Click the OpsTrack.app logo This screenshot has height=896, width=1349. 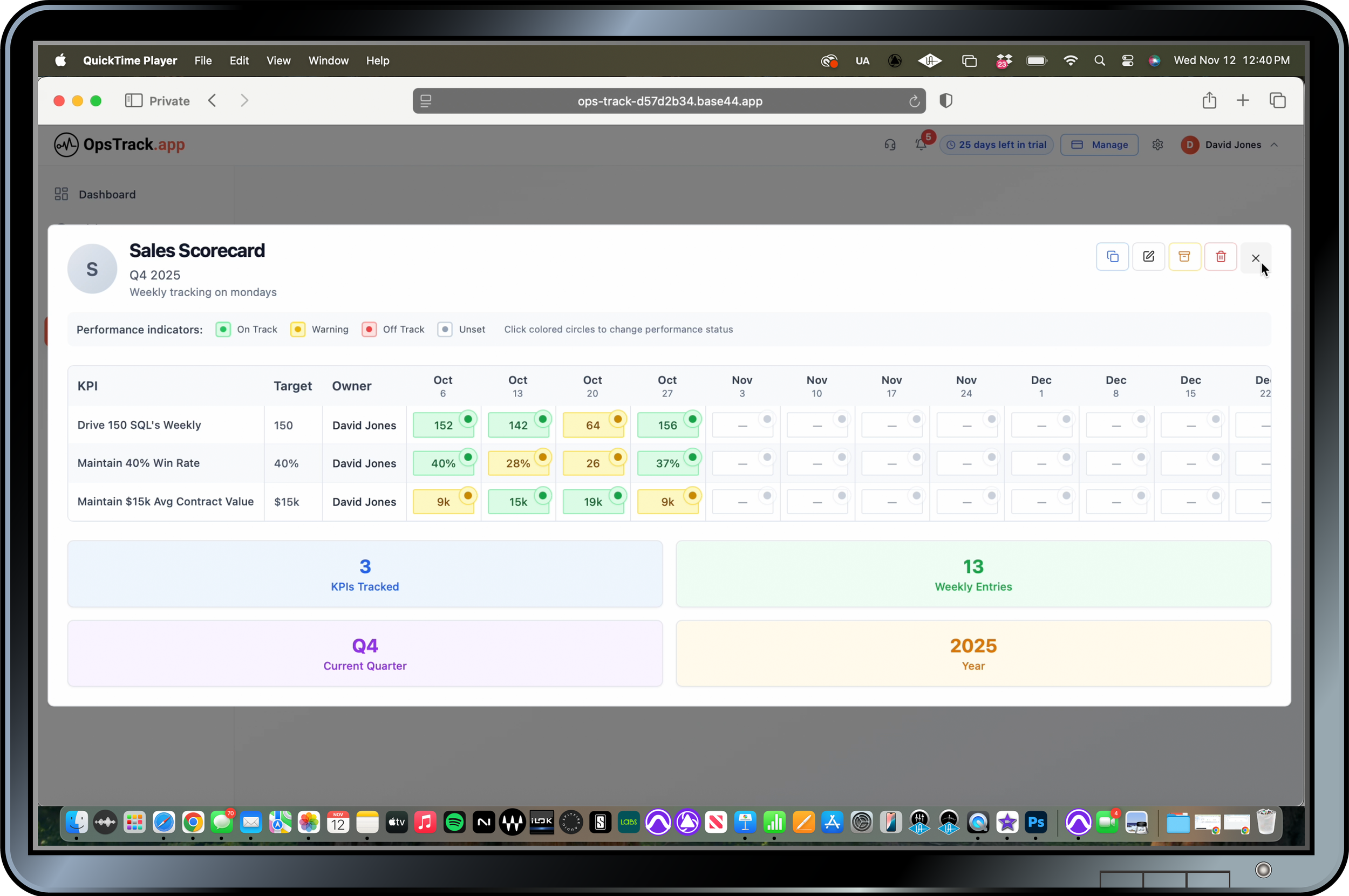(119, 145)
